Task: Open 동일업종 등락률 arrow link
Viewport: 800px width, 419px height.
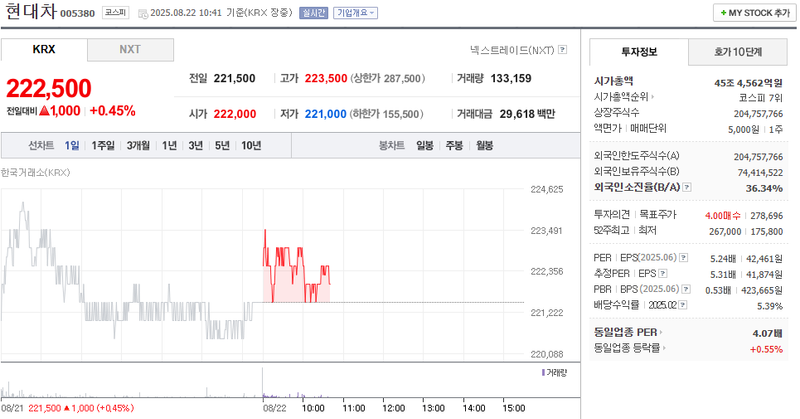Action: coord(664,348)
